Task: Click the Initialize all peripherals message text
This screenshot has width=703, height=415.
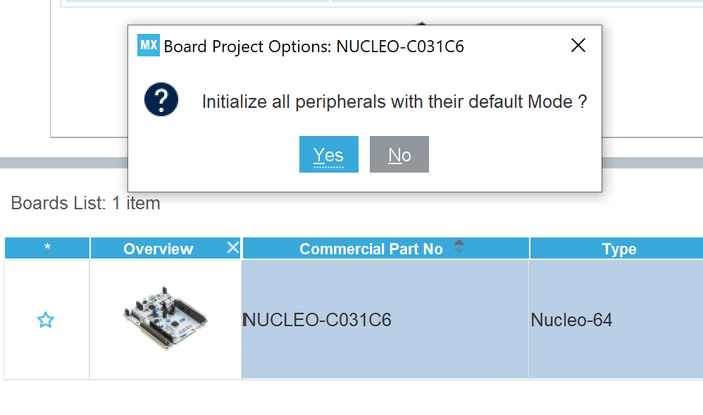Action: tap(394, 101)
